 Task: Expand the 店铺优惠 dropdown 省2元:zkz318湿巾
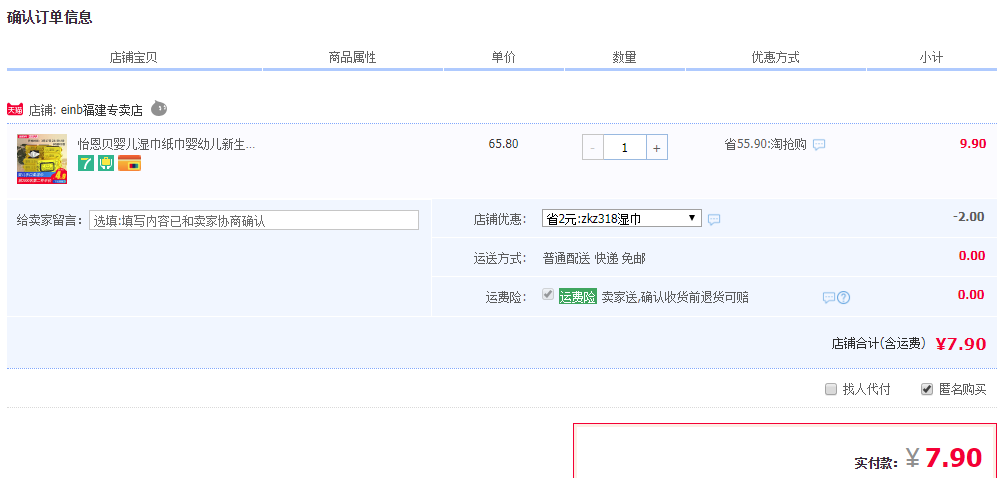622,218
